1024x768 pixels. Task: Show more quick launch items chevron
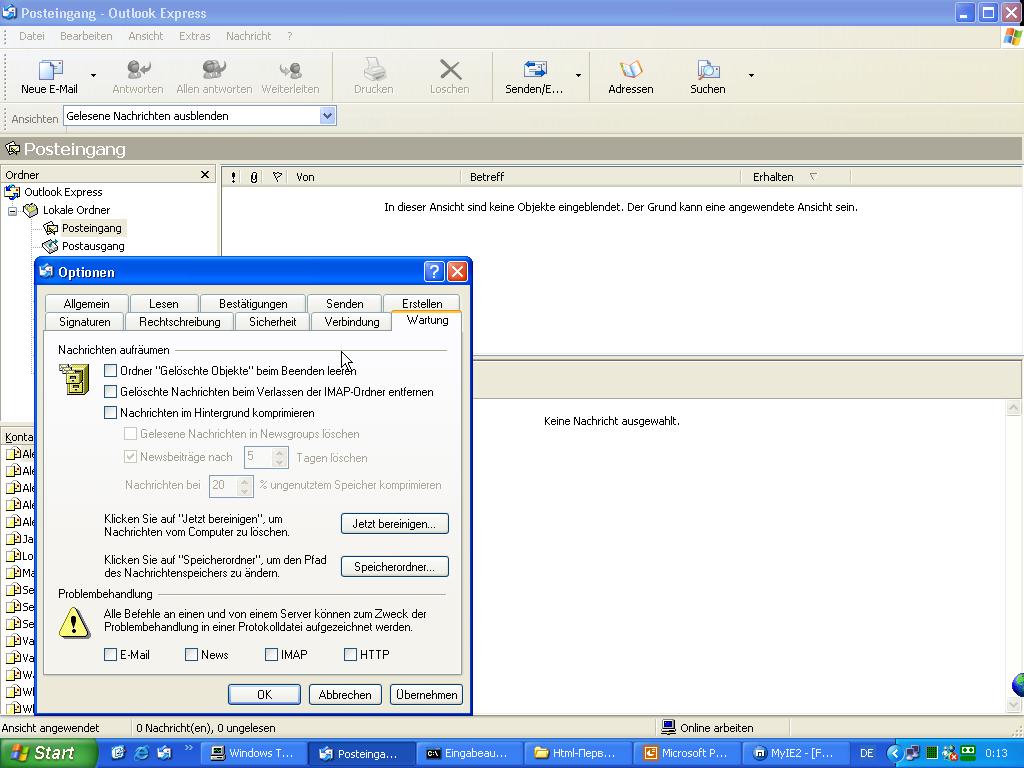189,748
